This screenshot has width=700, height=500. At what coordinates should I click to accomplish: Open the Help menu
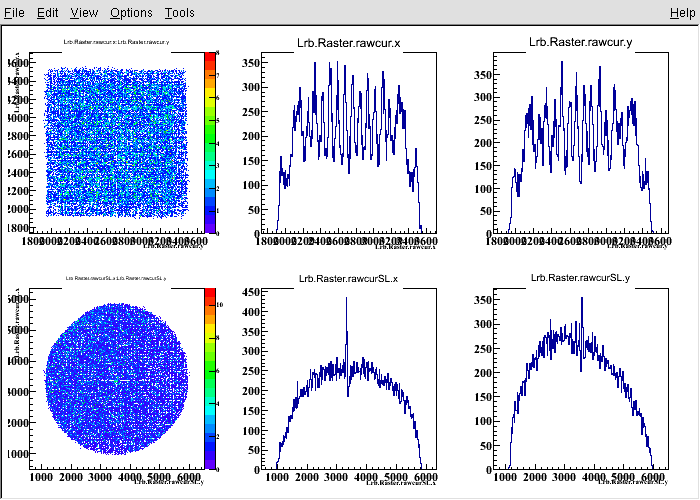coord(683,12)
